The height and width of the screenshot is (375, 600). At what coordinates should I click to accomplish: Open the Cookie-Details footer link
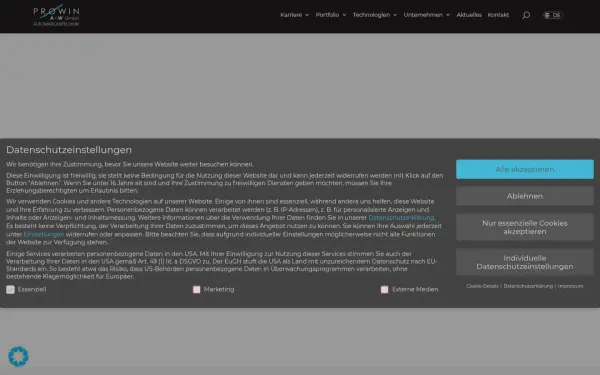pos(482,286)
